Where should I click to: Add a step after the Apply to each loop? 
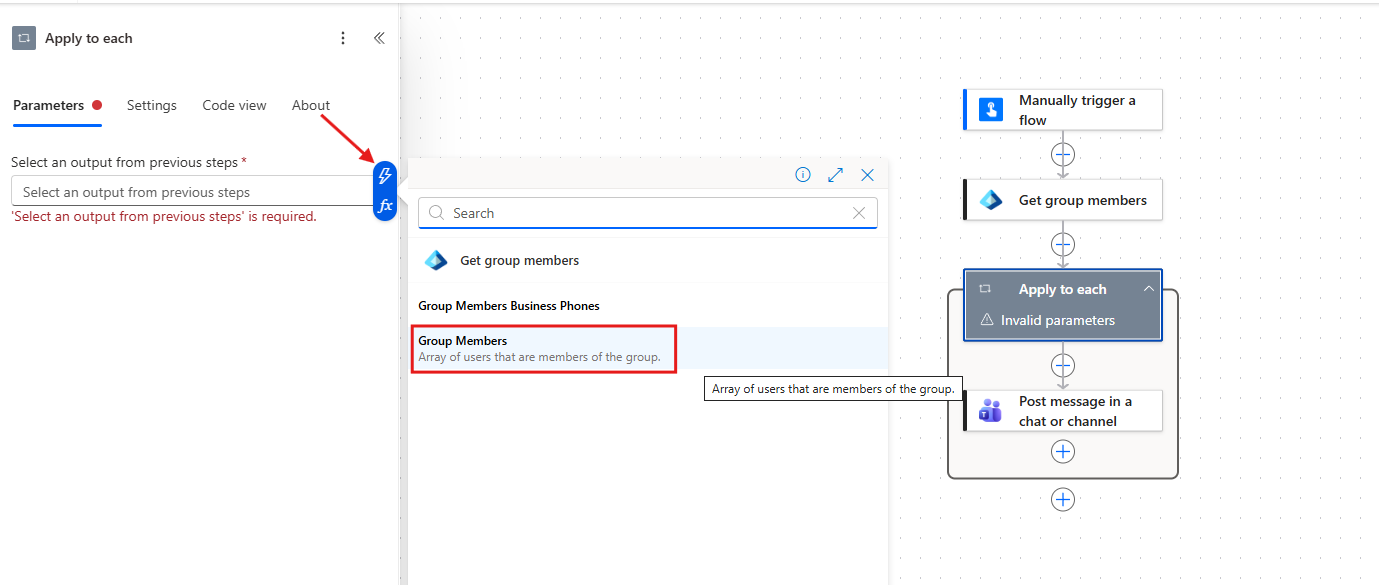click(1063, 499)
